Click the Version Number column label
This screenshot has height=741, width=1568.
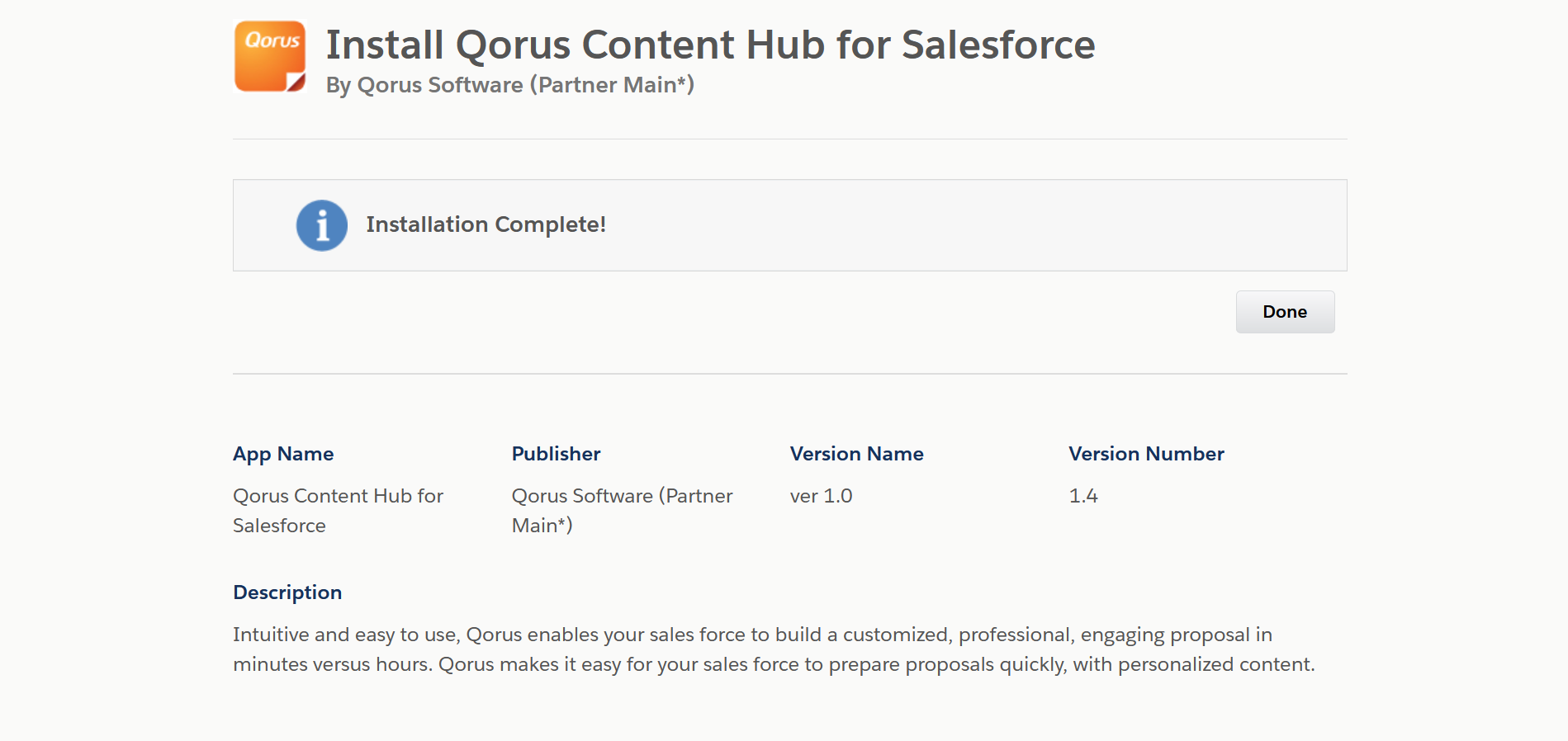1146,454
